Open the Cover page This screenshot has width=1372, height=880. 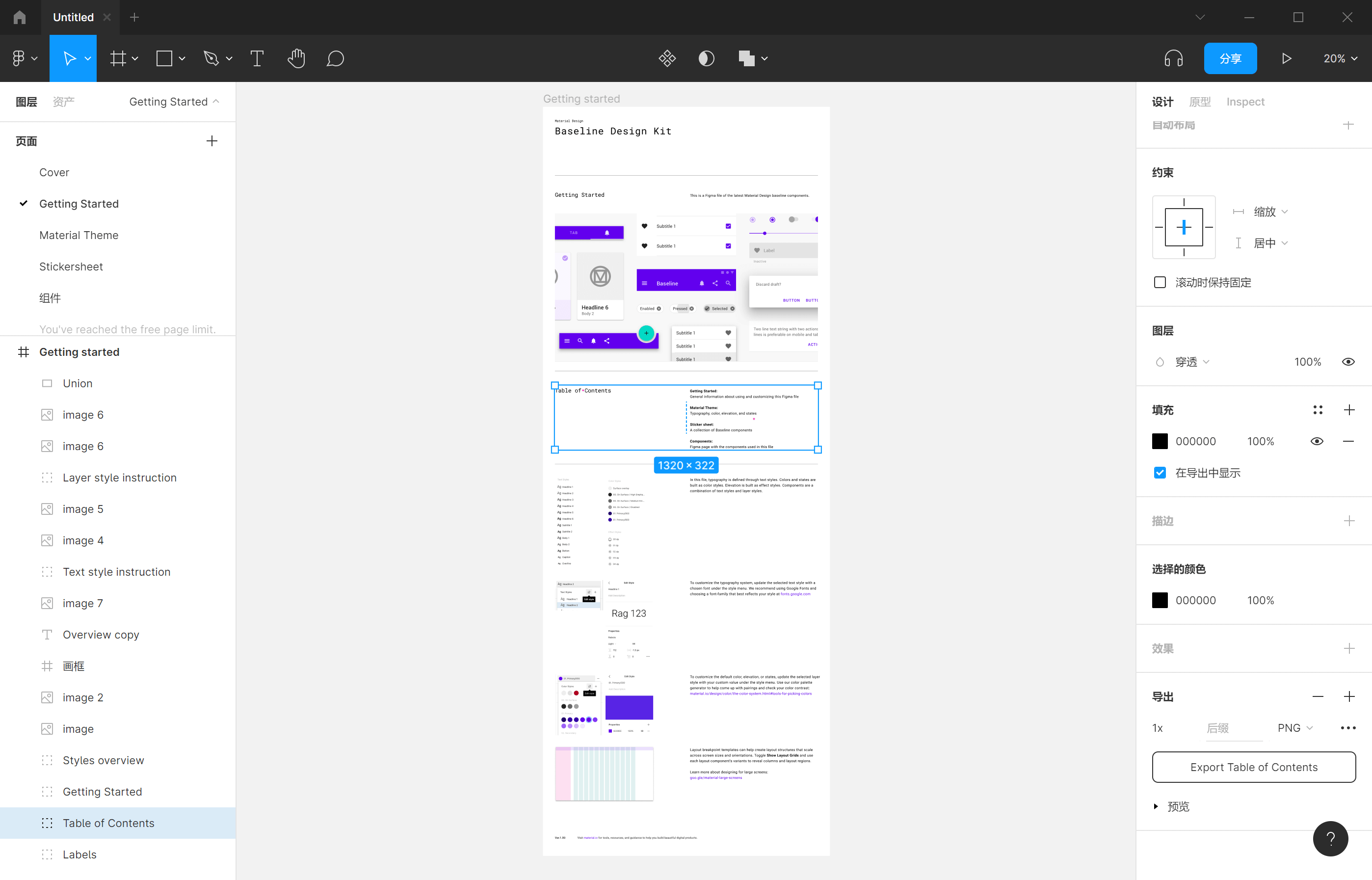(54, 173)
